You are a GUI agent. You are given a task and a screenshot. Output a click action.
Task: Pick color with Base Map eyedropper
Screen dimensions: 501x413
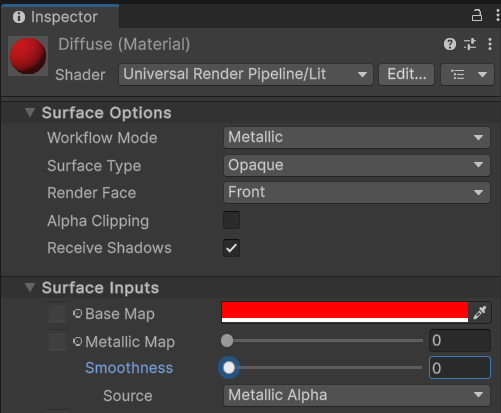[479, 313]
